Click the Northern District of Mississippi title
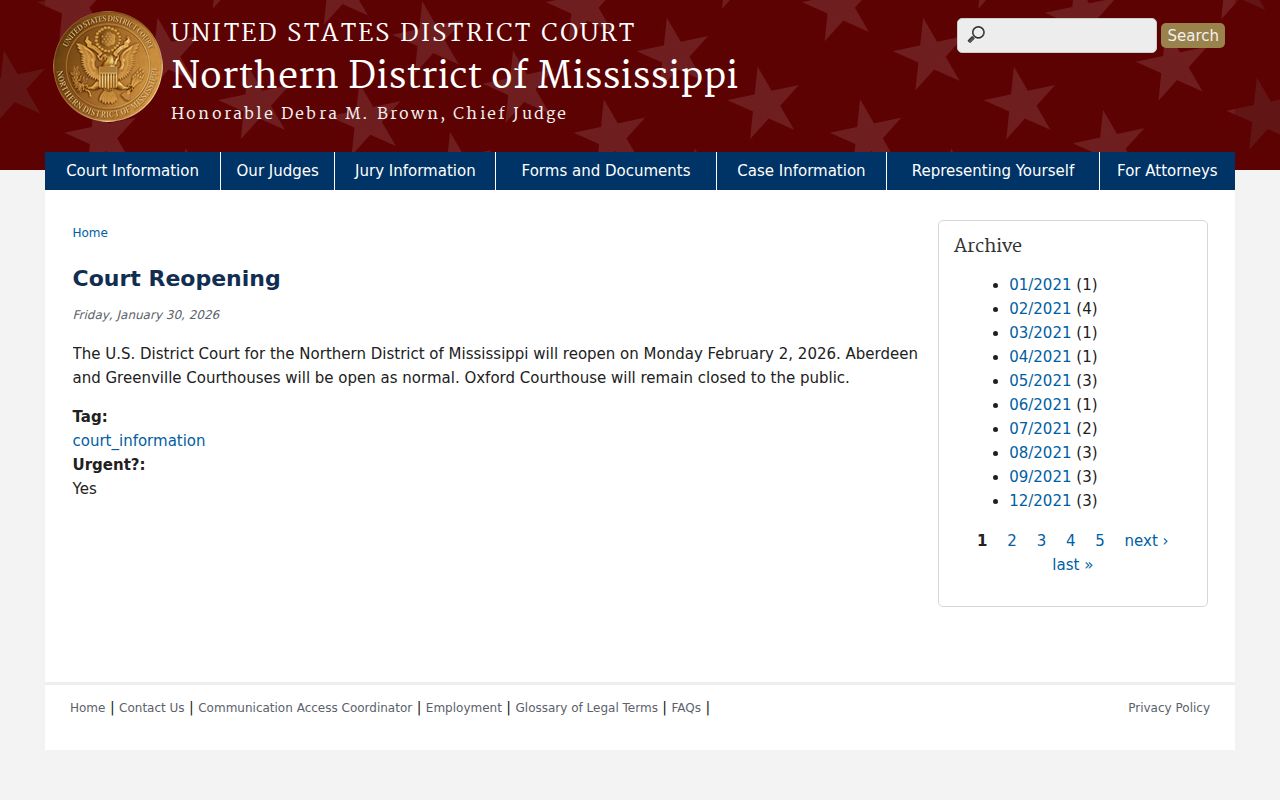1280x800 pixels. (454, 75)
